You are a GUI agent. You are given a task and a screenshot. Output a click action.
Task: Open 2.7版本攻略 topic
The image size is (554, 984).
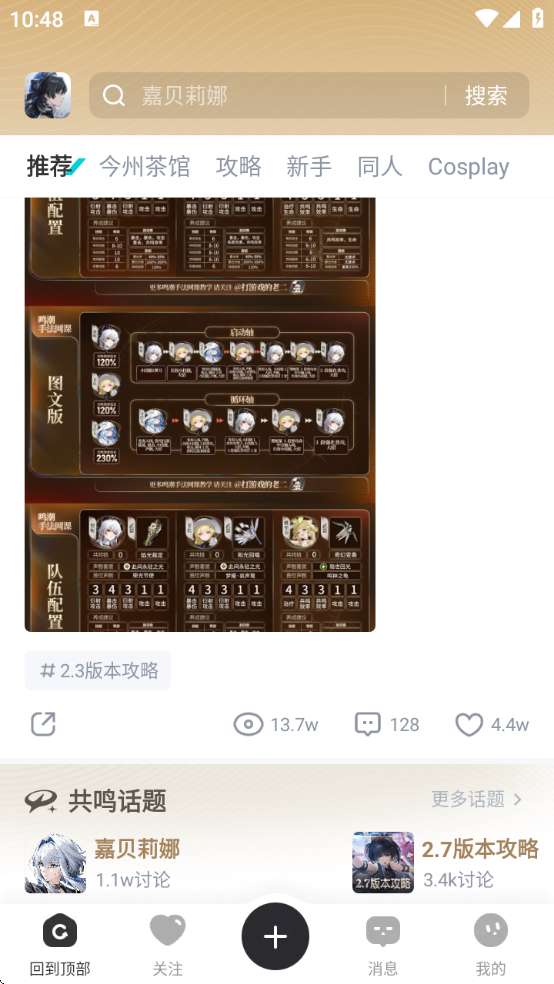coord(445,862)
